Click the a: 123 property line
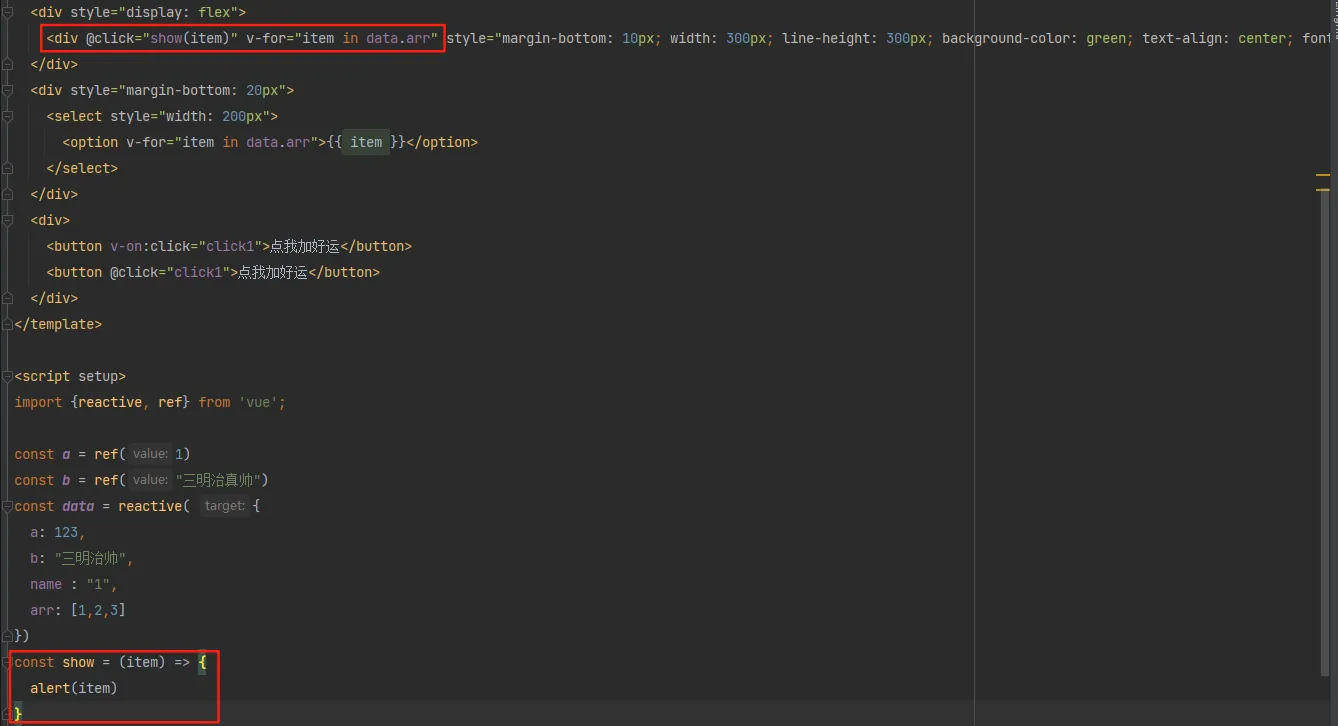The image size is (1338, 726). (x=58, y=532)
